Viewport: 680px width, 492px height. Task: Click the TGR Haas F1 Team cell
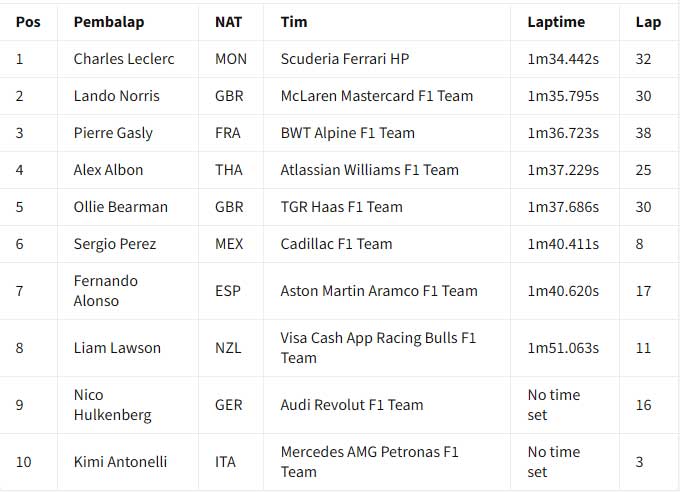tap(341, 207)
